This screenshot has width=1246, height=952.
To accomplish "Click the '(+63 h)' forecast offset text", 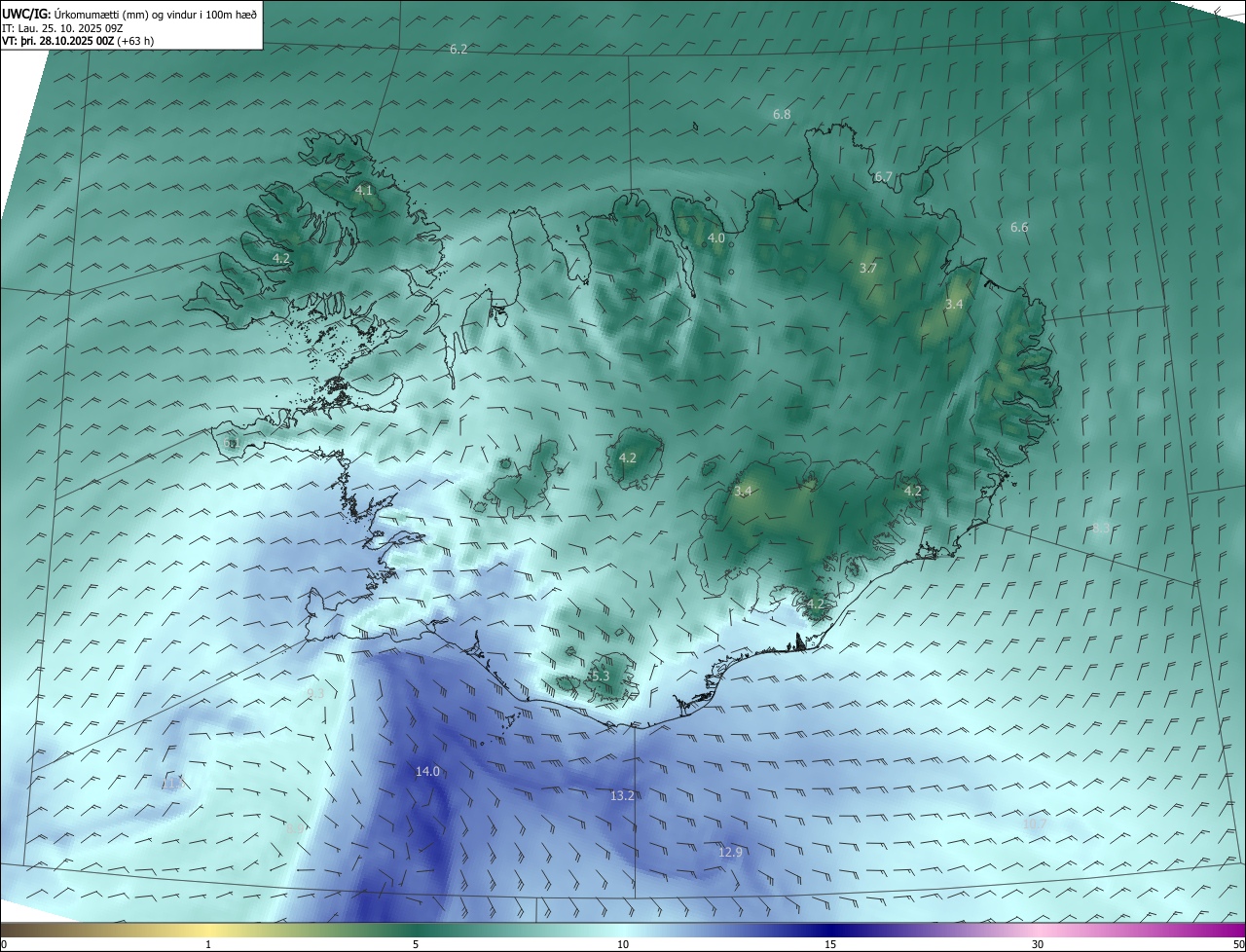I will [134, 41].
